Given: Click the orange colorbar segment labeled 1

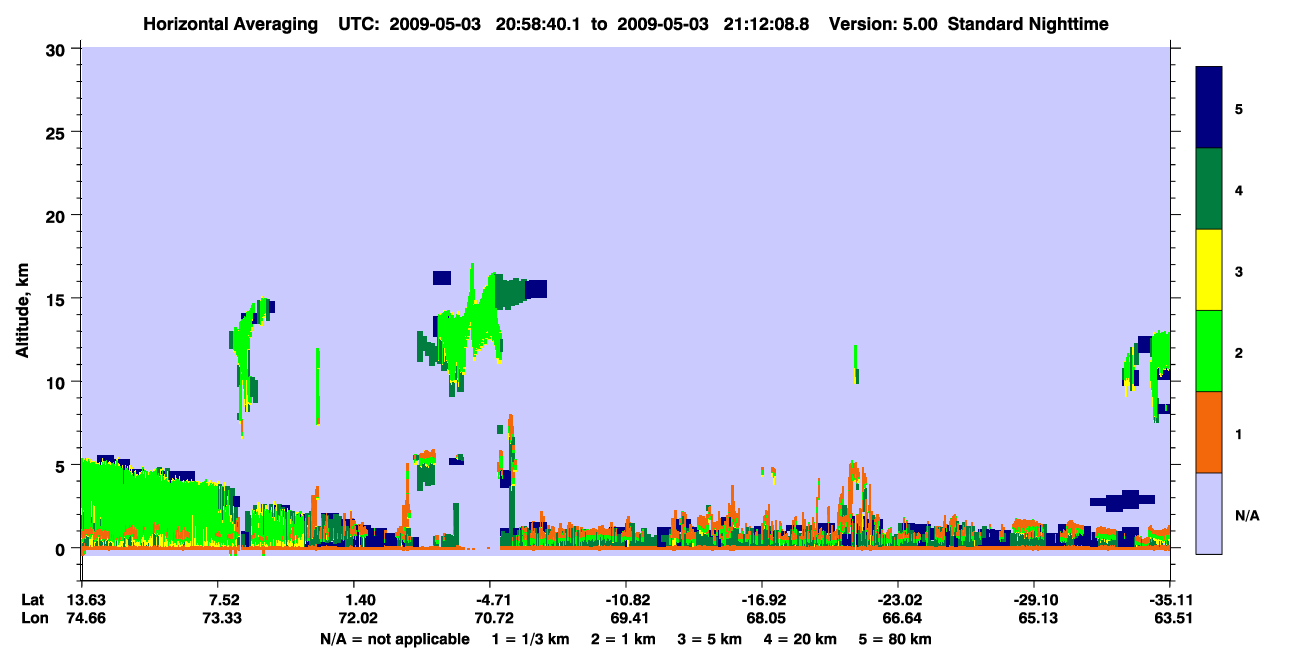Looking at the screenshot, I should coord(1209,432).
